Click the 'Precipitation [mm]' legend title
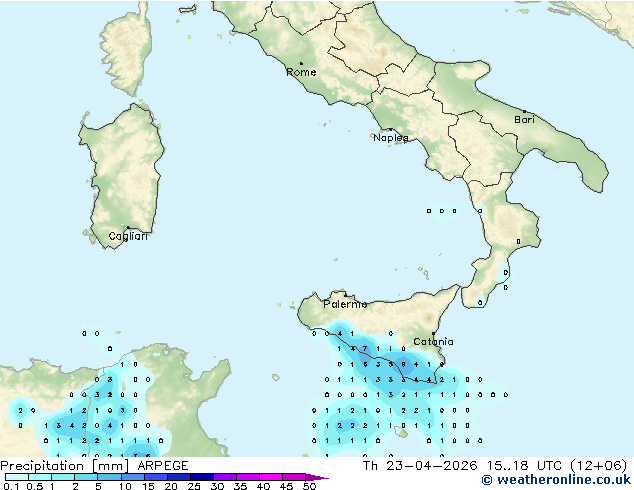Screen dimensions: 634x490 coord(65,466)
